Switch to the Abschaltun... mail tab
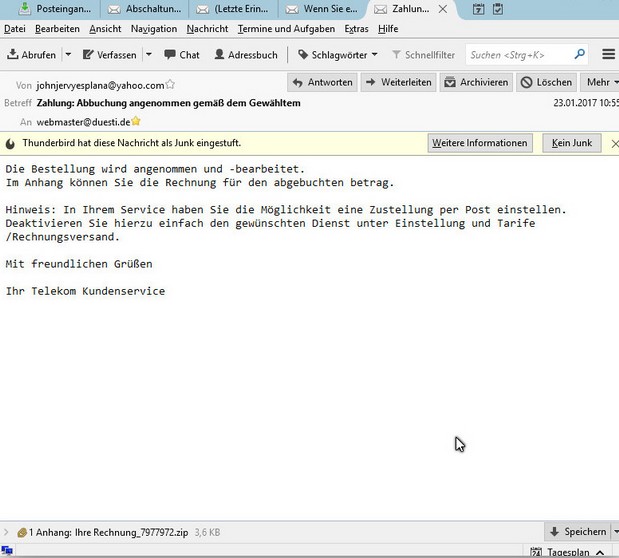Image resolution: width=619 pixels, height=558 pixels. (x=144, y=9)
